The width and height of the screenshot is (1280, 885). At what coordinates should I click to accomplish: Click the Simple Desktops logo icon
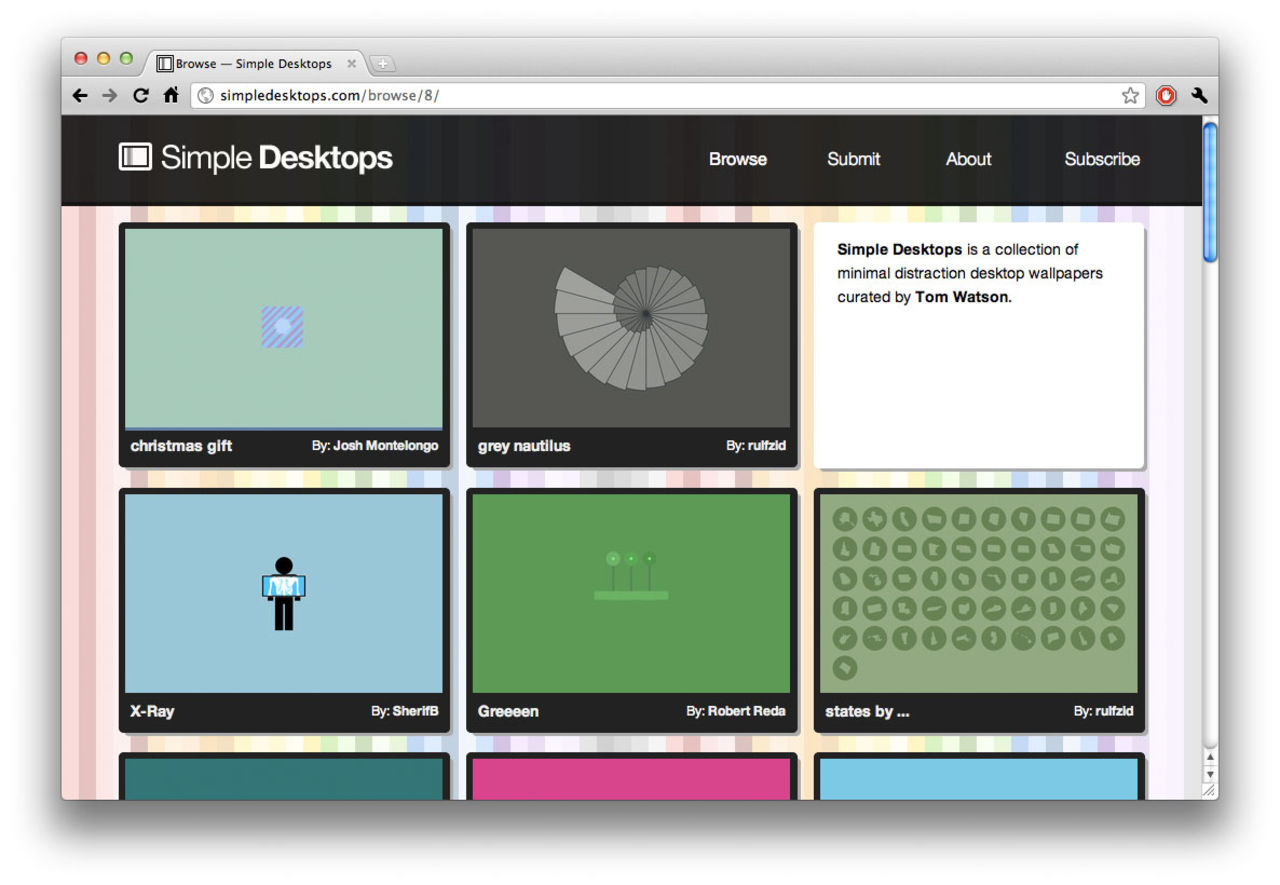135,157
